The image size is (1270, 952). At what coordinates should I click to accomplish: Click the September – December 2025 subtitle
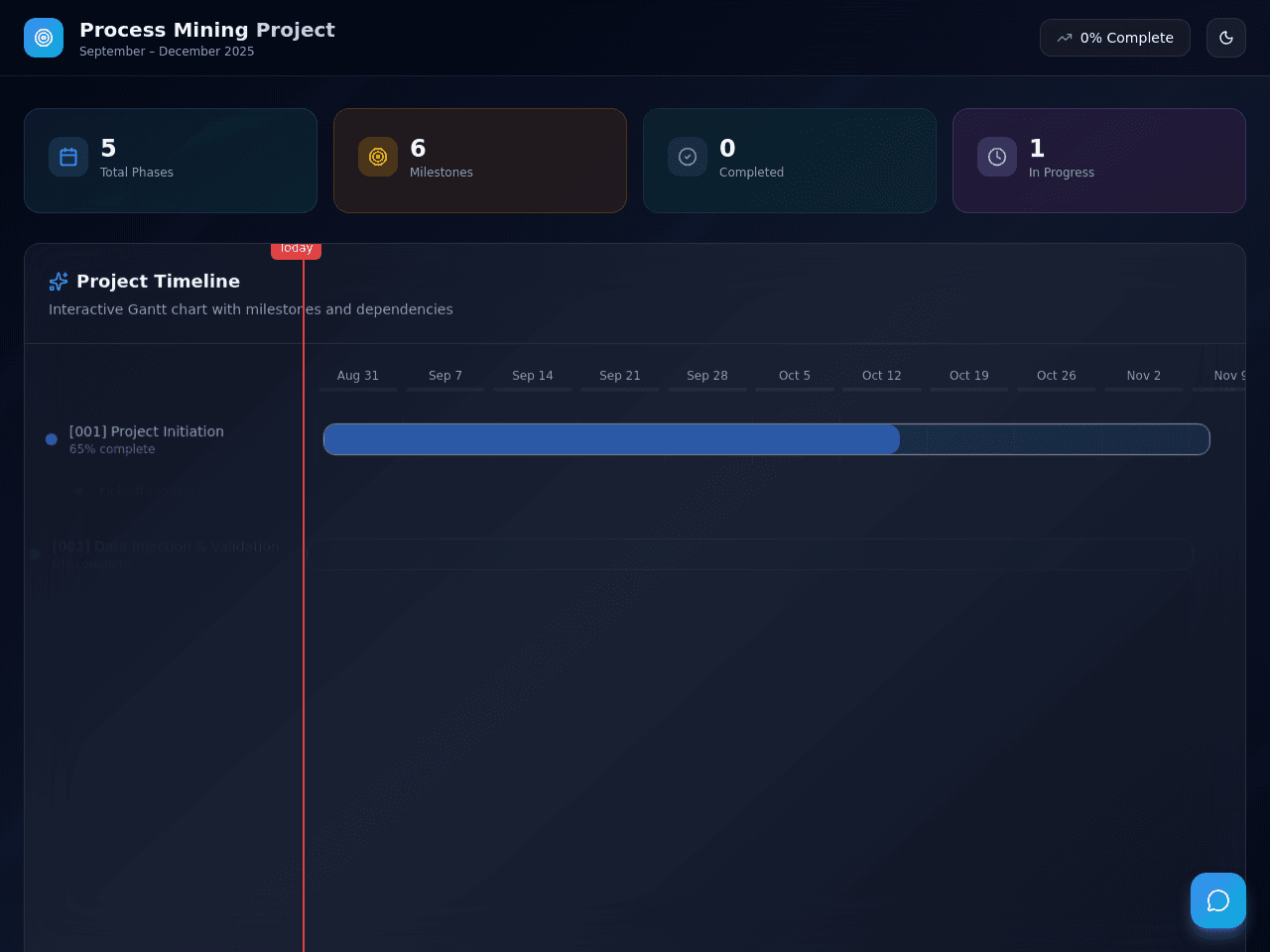tap(167, 52)
